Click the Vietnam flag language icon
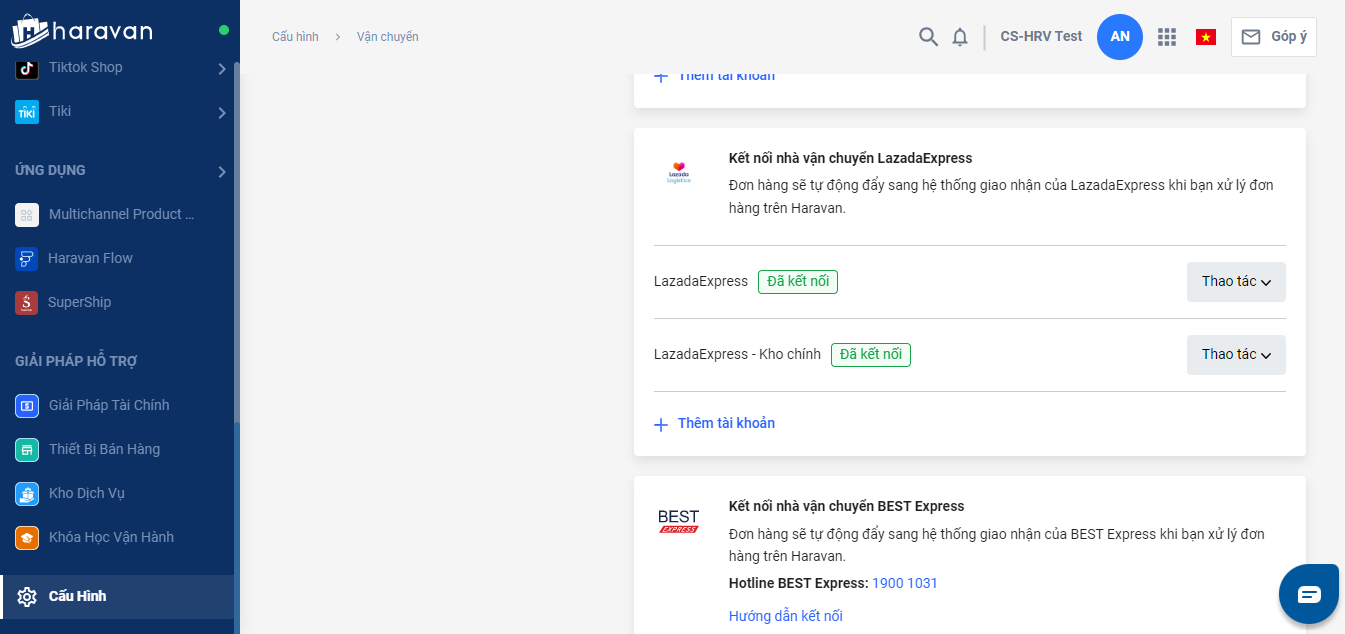1345x634 pixels. click(x=1206, y=37)
